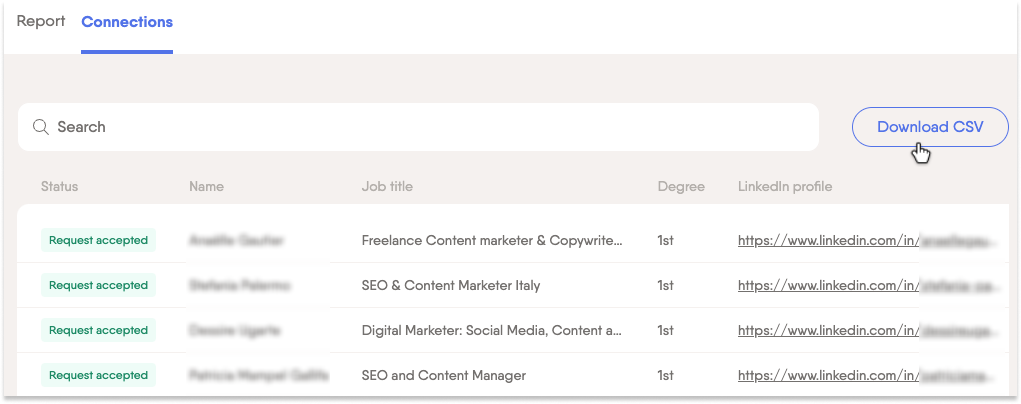
Task: Click the 1st degree cell in SEO and Content Manager row
Action: coord(665,375)
